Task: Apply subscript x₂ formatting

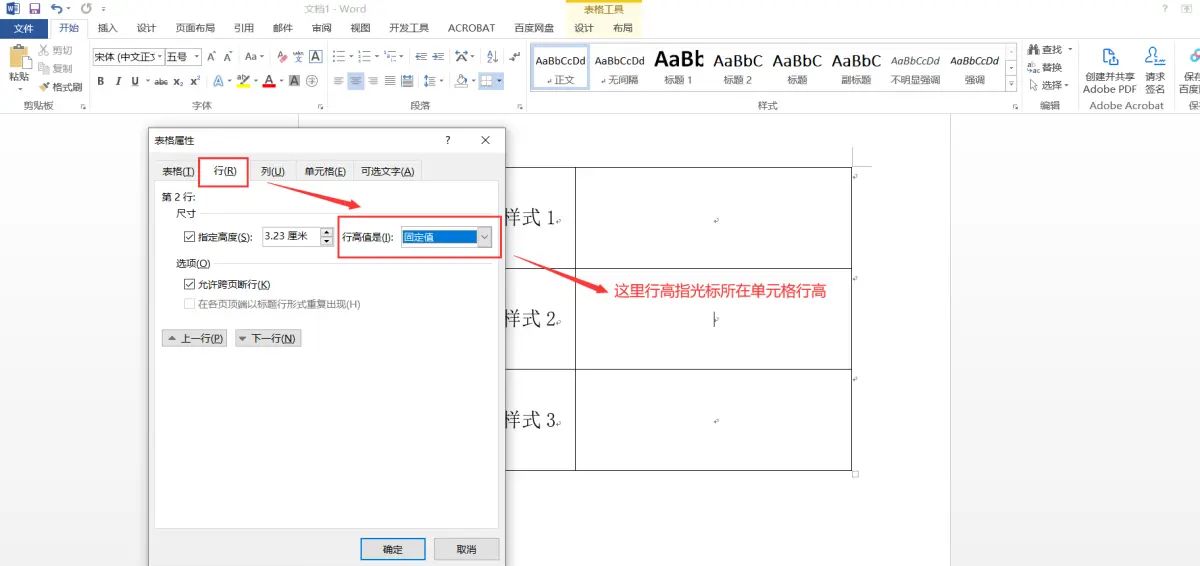Action: point(179,80)
